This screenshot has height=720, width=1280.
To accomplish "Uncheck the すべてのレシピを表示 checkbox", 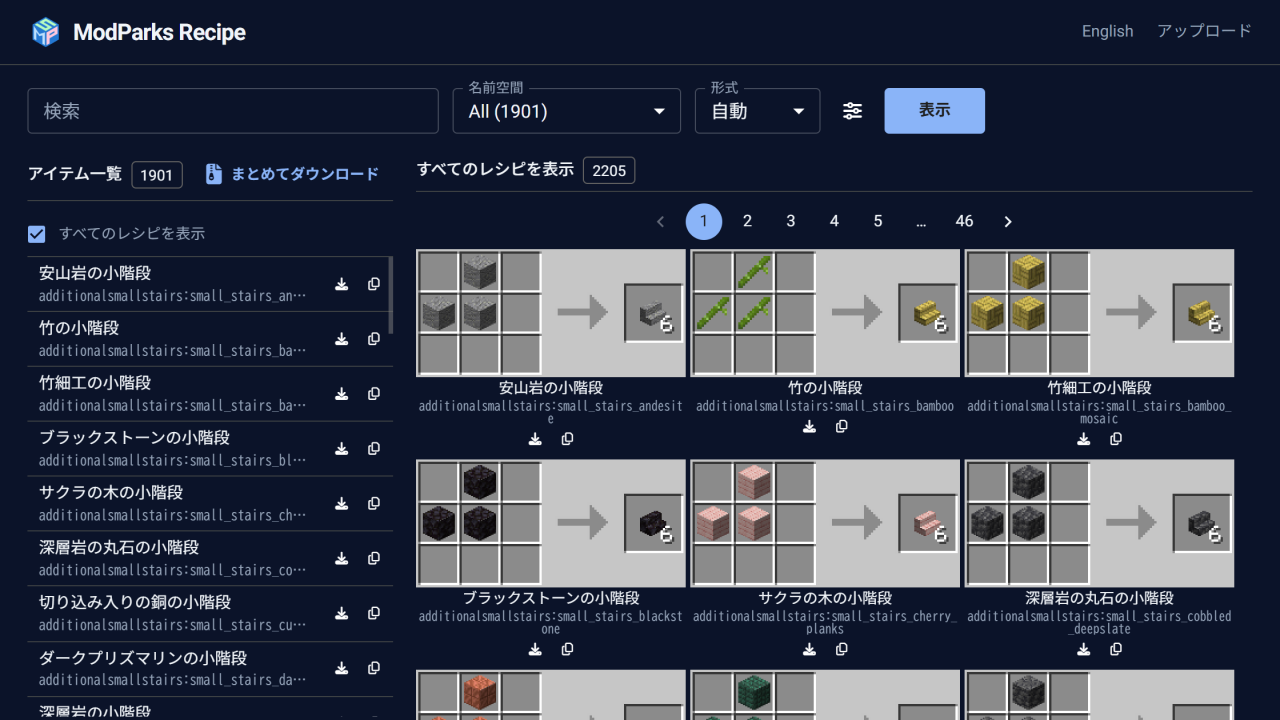I will 37,234.
